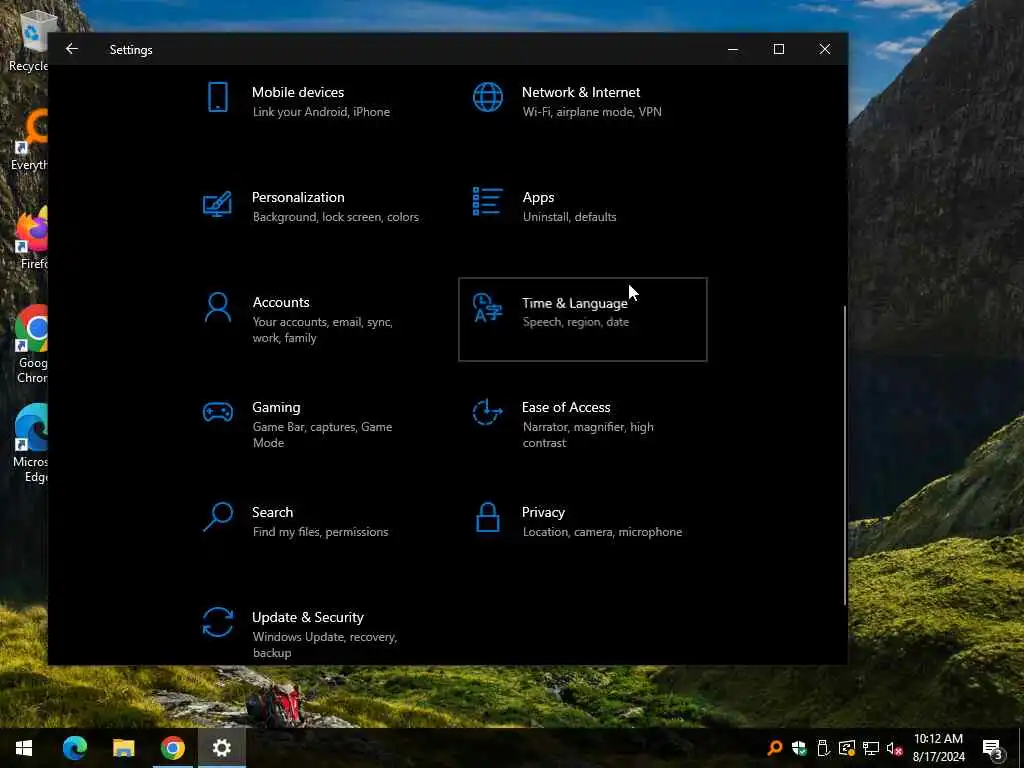Maximize the Settings window
The width and height of the screenshot is (1024, 768).
coord(778,49)
